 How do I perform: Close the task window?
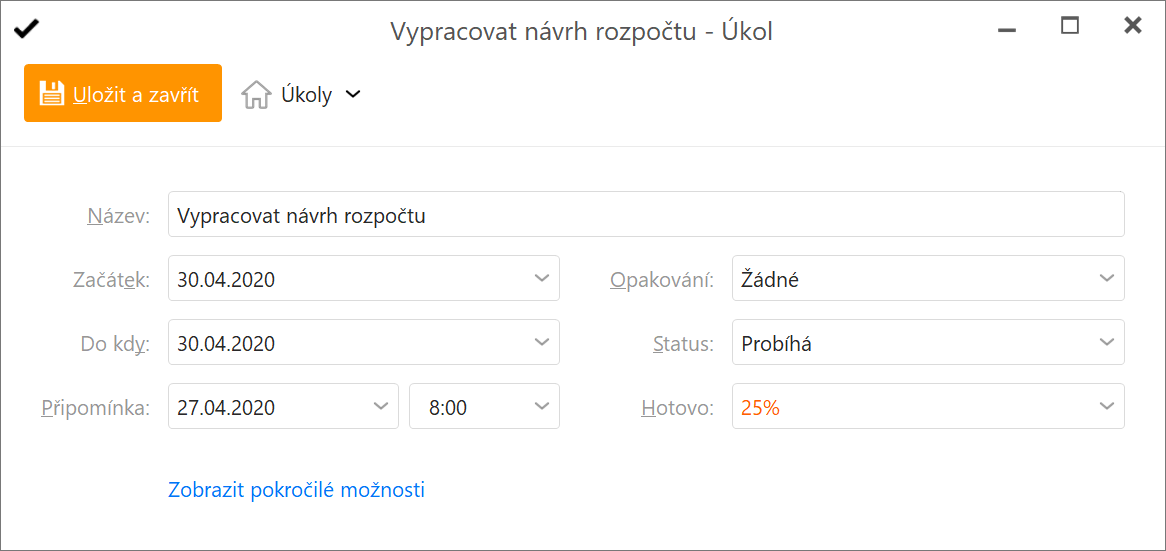click(x=1133, y=26)
